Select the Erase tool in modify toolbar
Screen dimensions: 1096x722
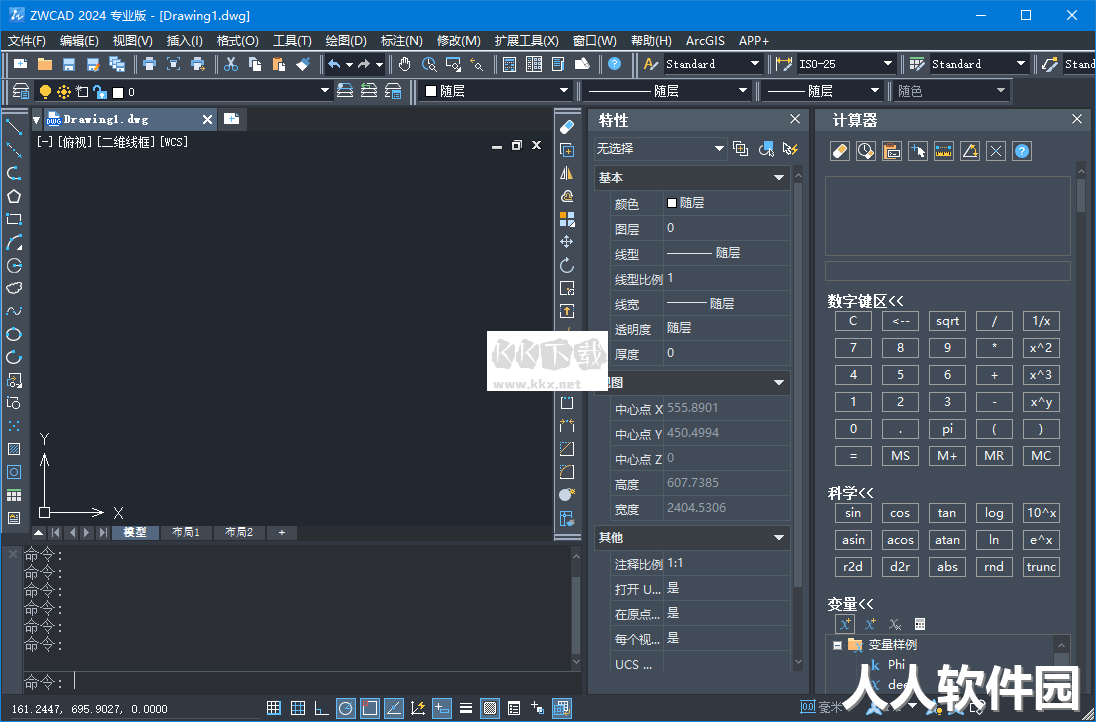[x=567, y=127]
